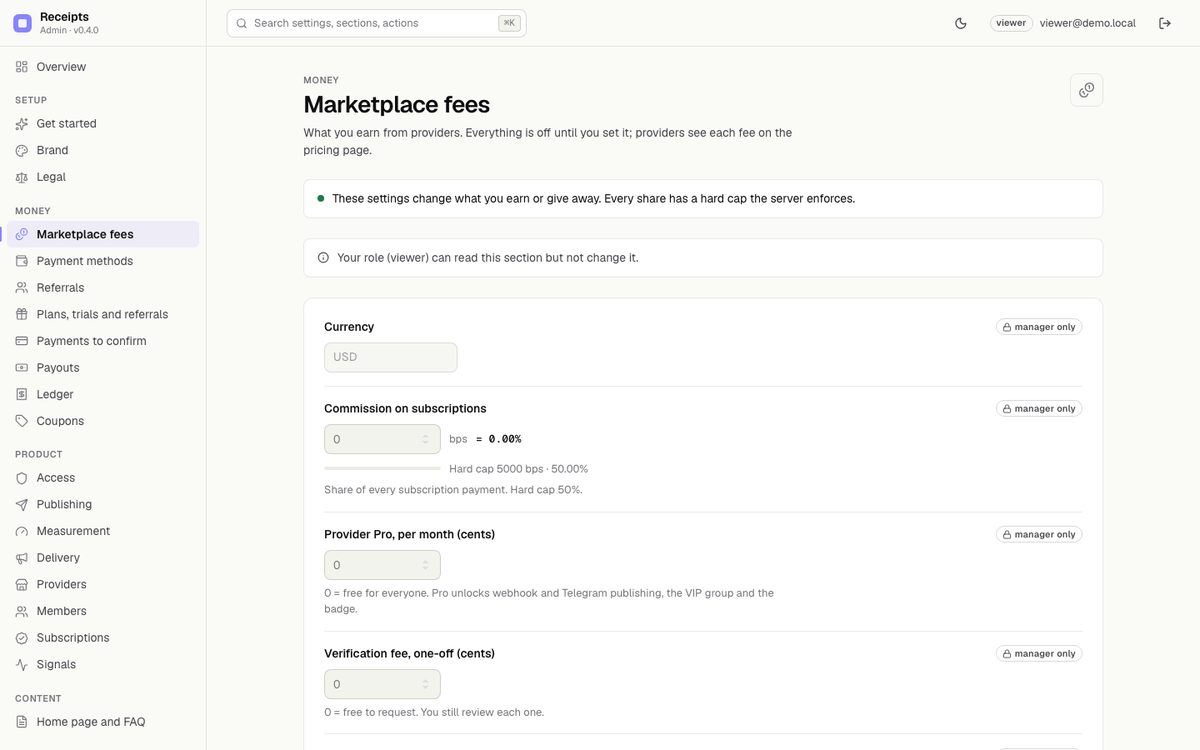Click the Home page and FAQ document icon
The width and height of the screenshot is (1200, 750).
[22, 722]
